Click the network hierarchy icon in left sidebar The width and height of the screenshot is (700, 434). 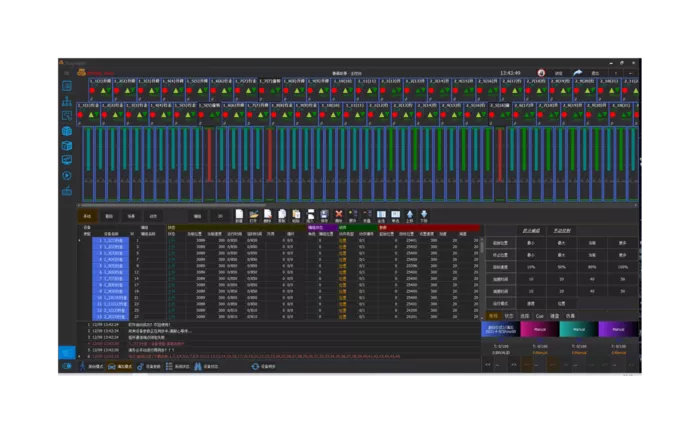tap(67, 101)
